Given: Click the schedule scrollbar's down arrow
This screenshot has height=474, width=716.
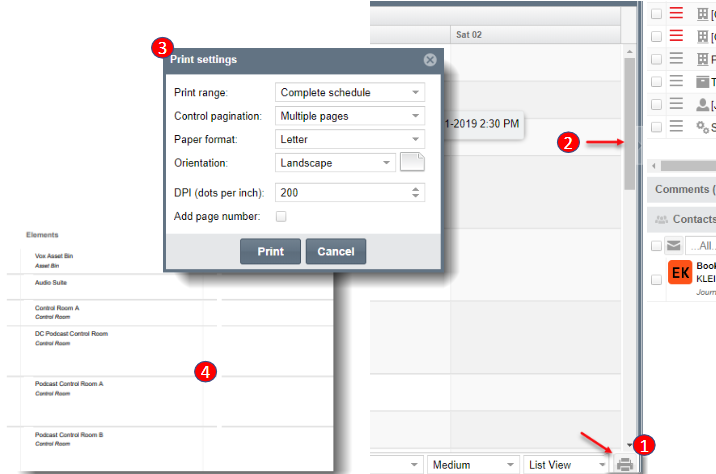Looking at the screenshot, I should (x=630, y=445).
